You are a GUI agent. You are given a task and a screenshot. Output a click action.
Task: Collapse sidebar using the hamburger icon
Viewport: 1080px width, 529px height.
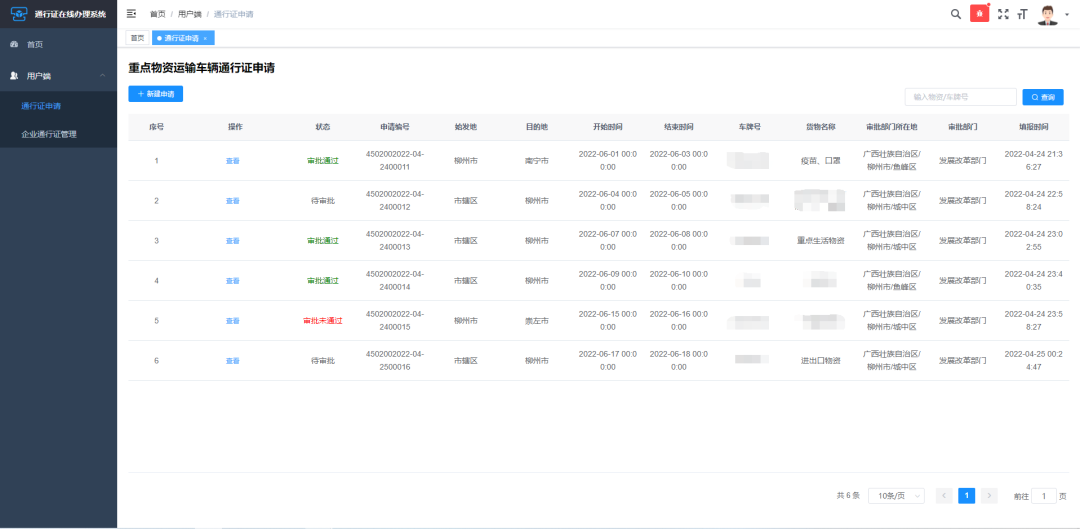(x=132, y=14)
